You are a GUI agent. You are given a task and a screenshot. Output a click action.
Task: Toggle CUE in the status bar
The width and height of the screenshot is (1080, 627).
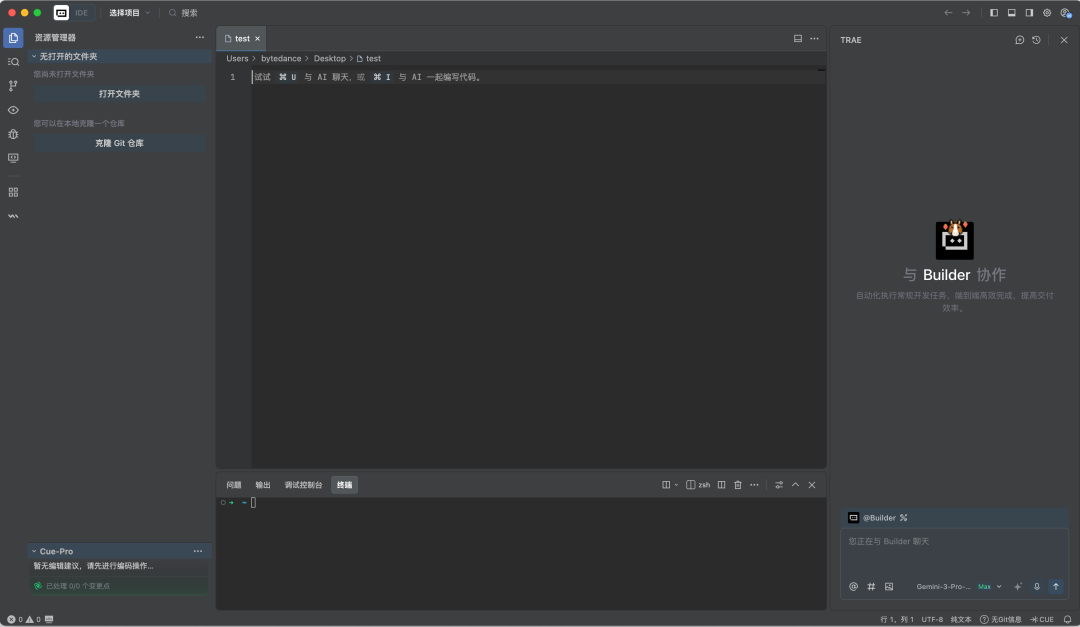pyautogui.click(x=1042, y=619)
